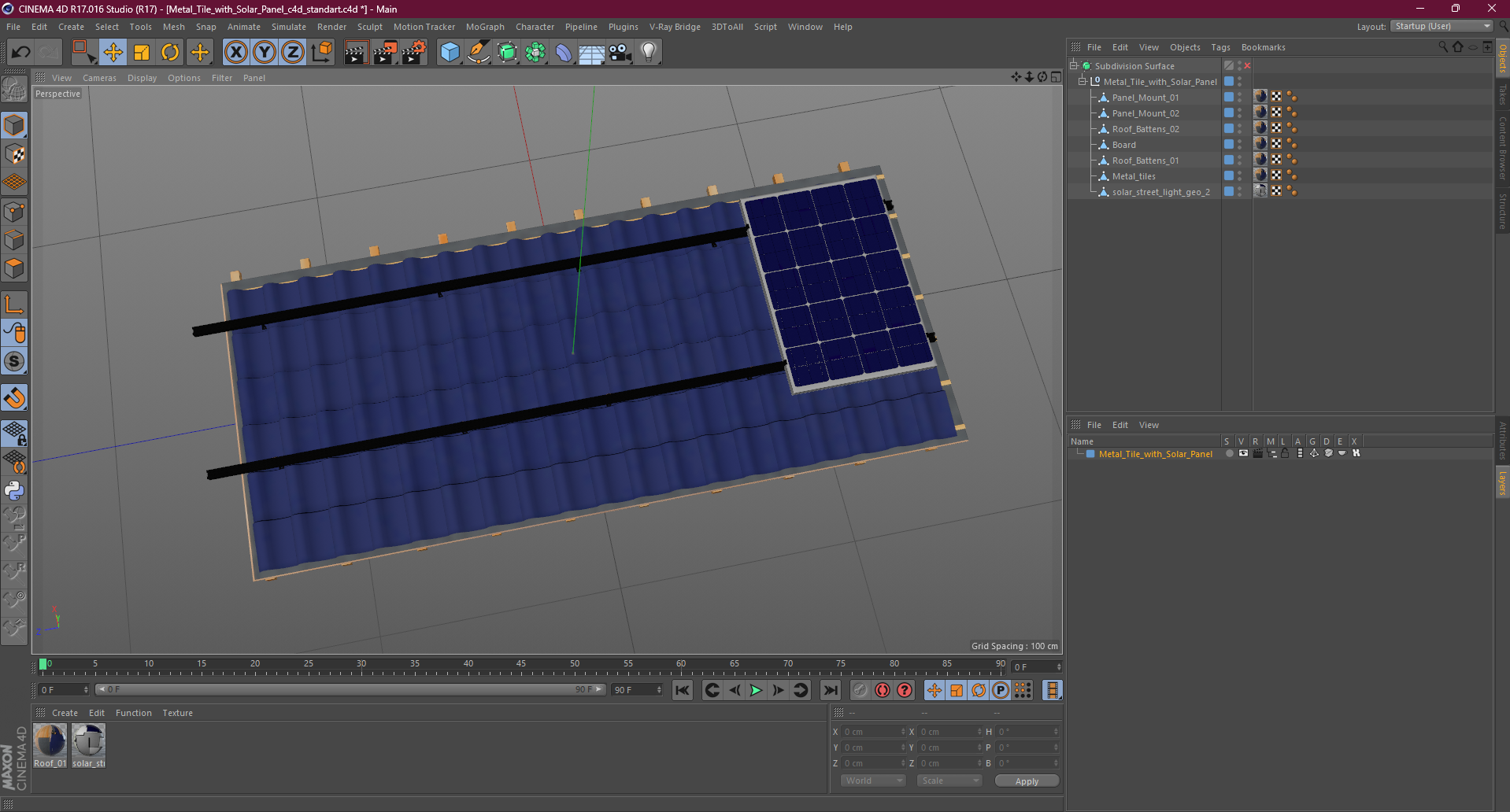
Task: Add a Light object
Action: [649, 53]
